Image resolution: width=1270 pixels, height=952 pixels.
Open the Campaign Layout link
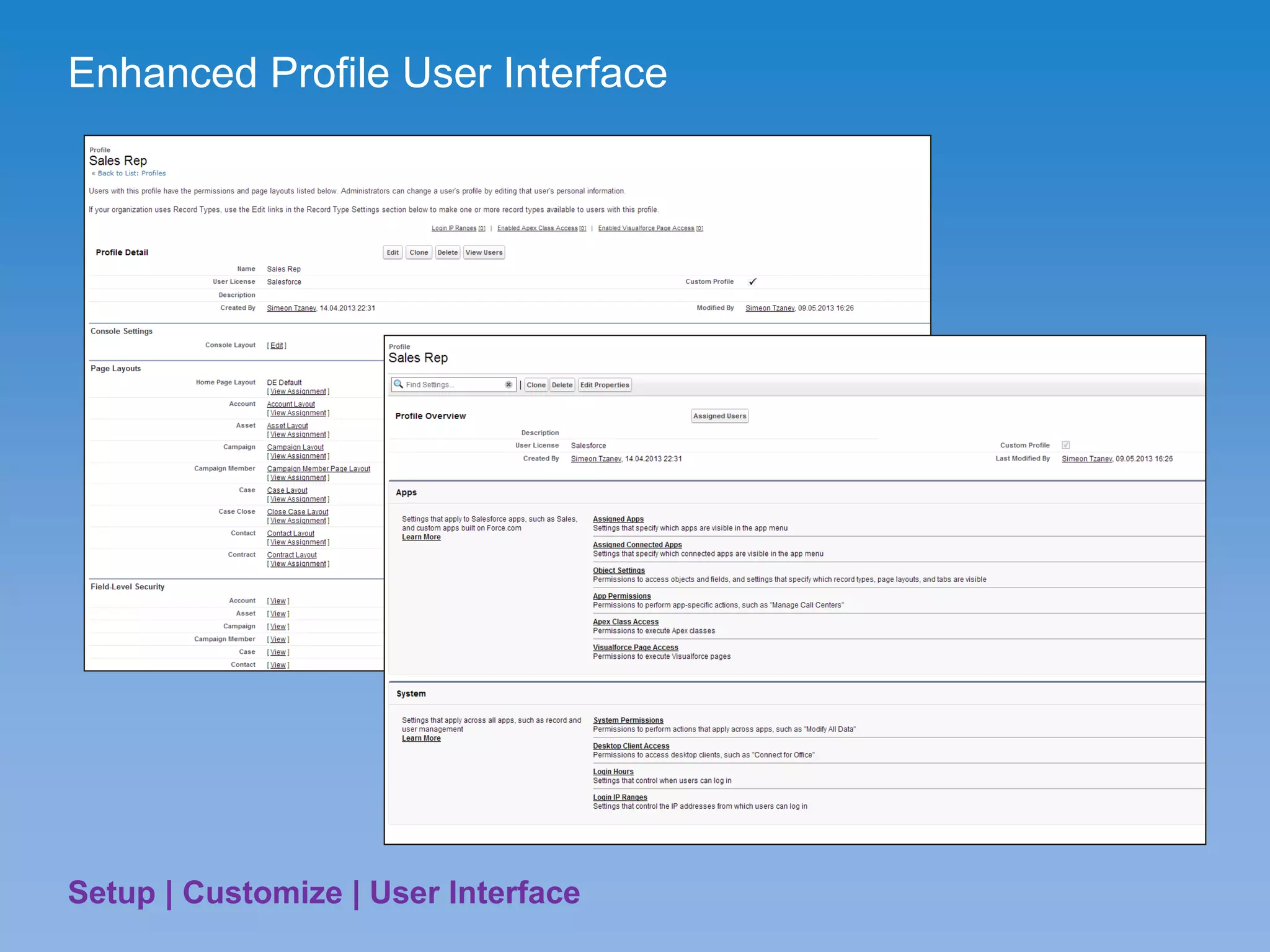pos(295,447)
